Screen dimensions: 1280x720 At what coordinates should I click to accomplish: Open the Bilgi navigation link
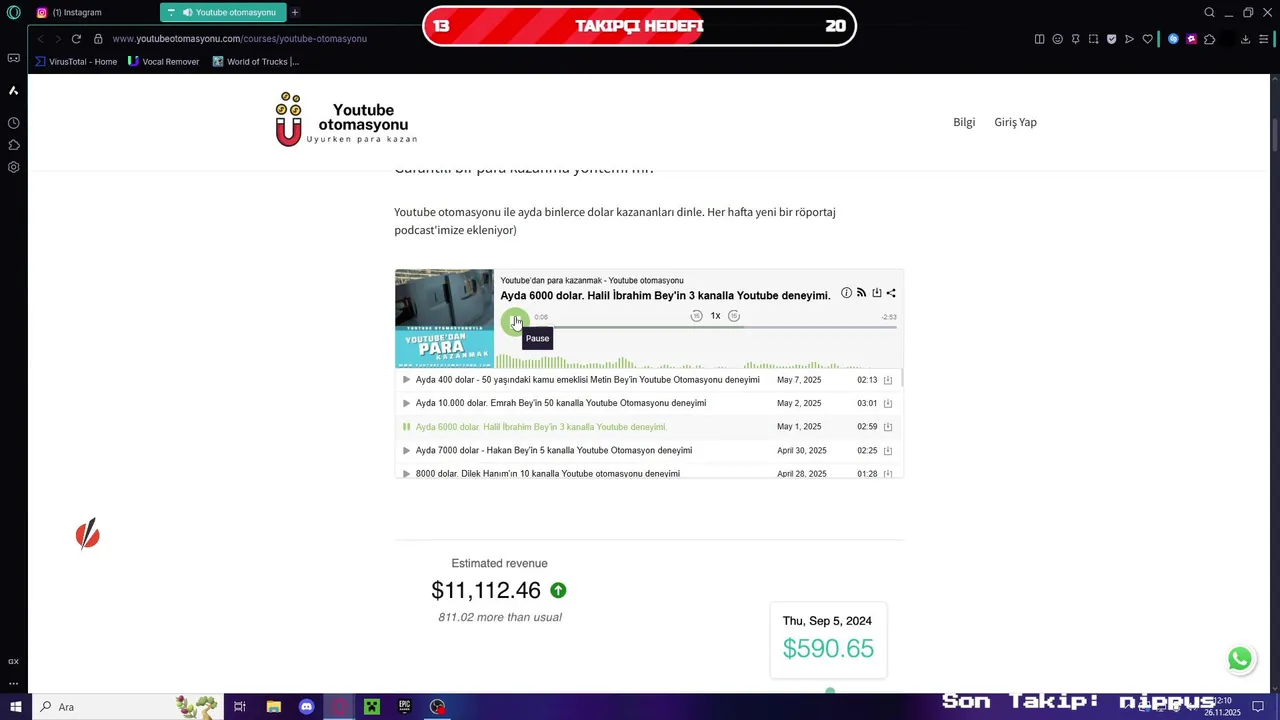coord(964,122)
